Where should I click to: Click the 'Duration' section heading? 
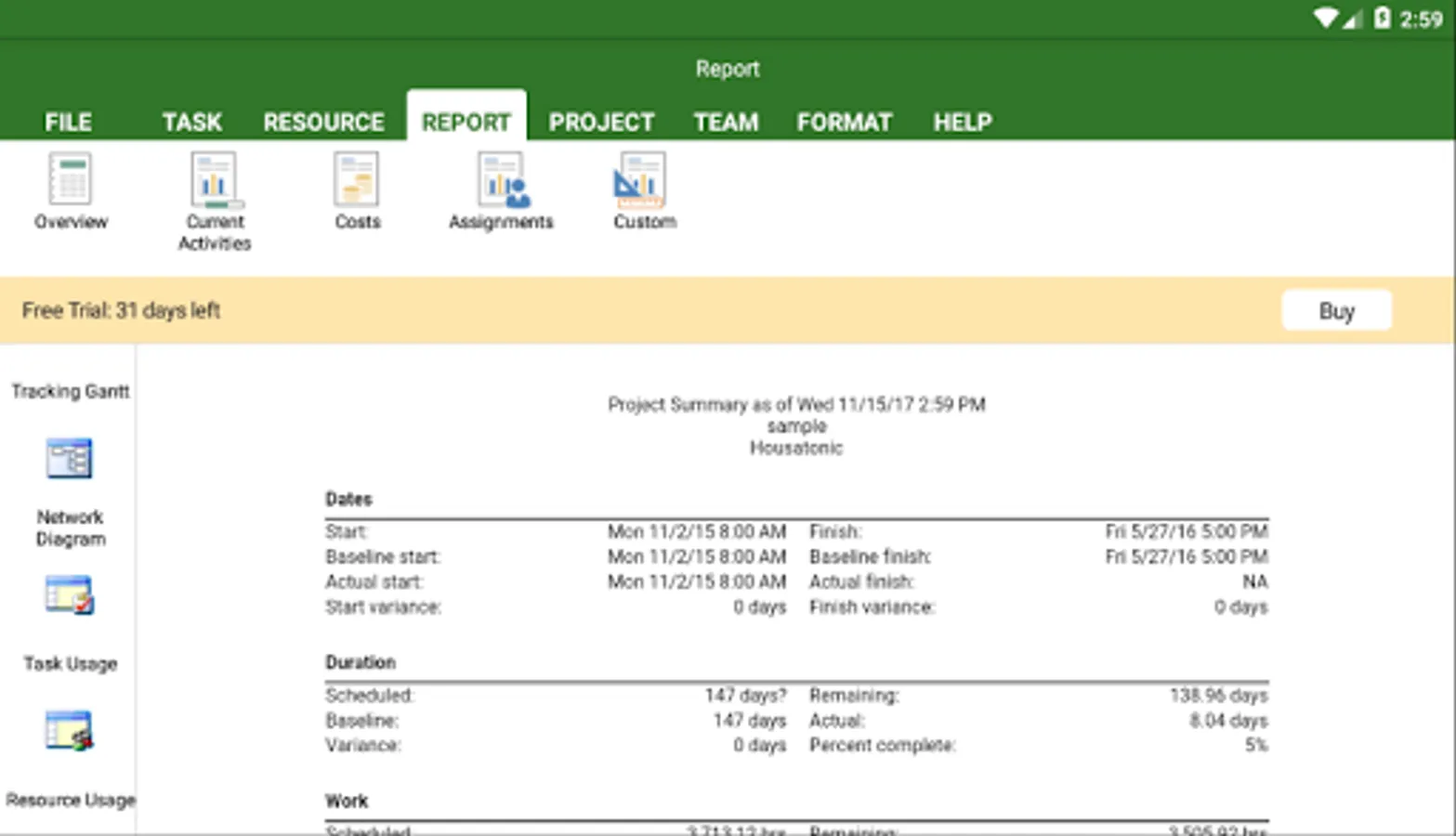(x=361, y=662)
